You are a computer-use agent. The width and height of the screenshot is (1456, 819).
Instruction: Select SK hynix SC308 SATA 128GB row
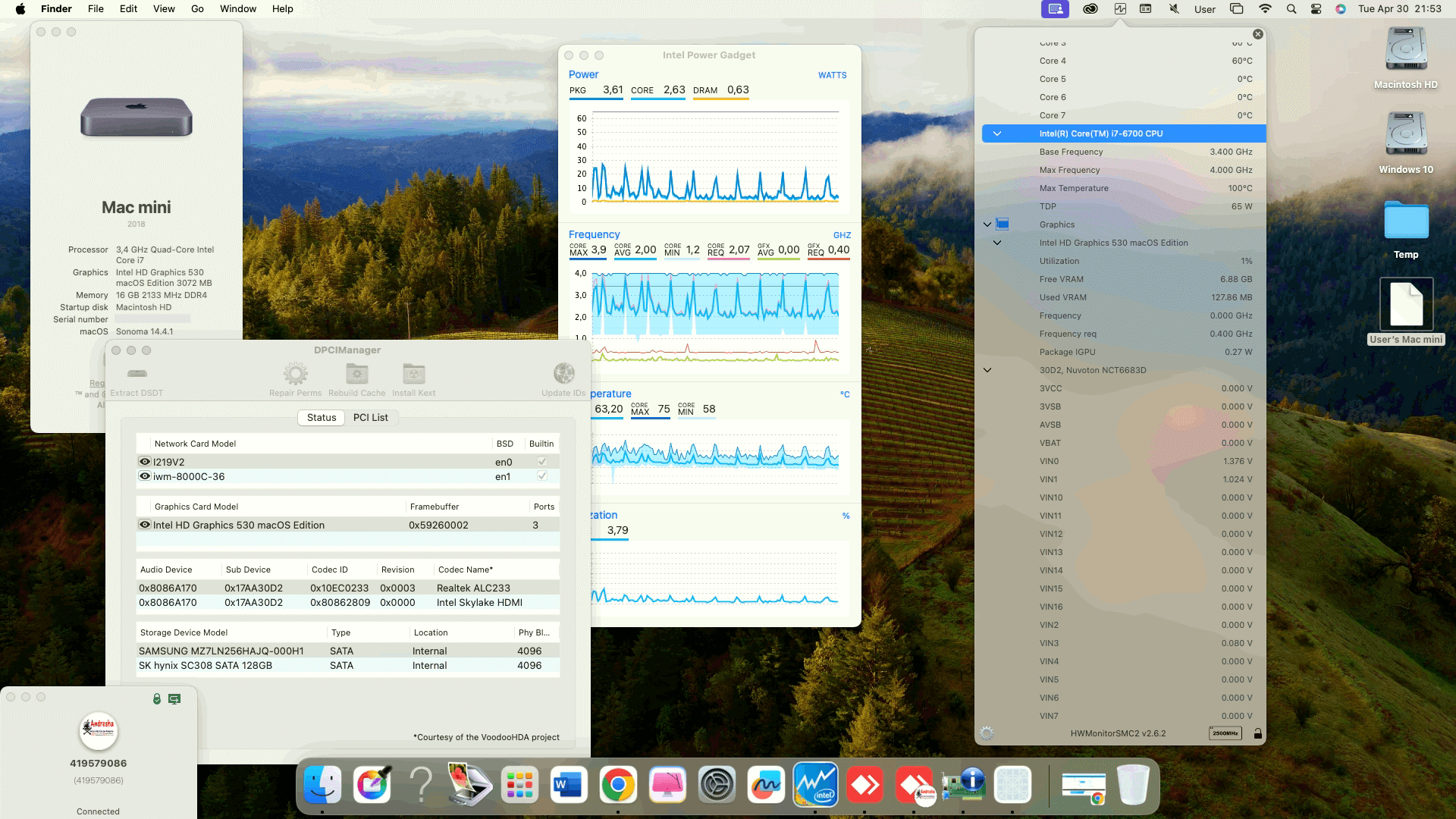coord(348,665)
